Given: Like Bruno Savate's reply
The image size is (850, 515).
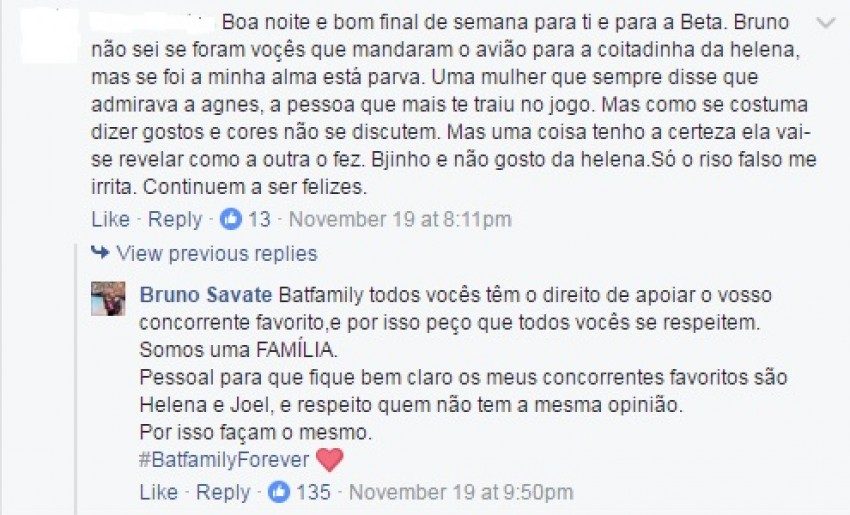Looking at the screenshot, I should [x=159, y=492].
